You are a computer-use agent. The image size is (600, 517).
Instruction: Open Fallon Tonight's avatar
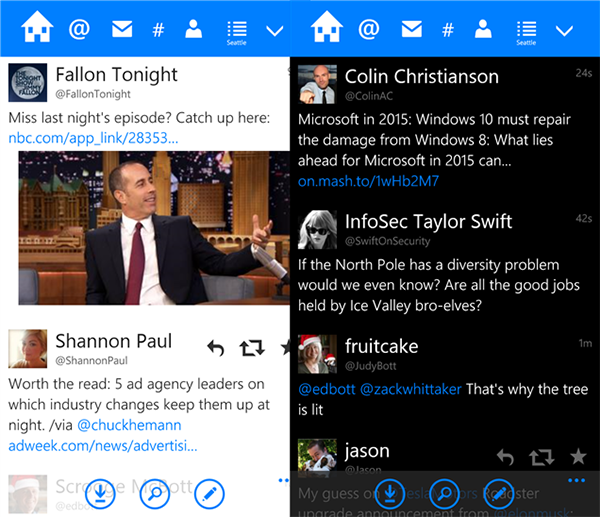click(28, 83)
